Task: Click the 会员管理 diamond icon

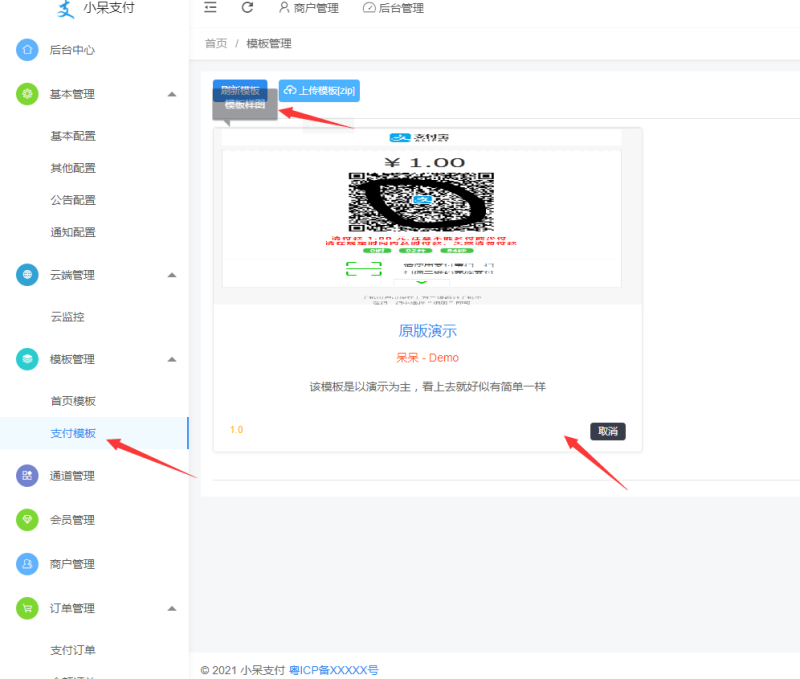Action: pyautogui.click(x=27, y=519)
